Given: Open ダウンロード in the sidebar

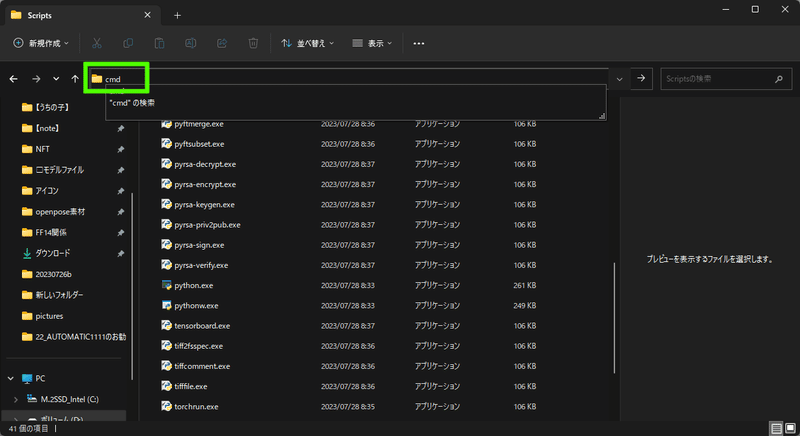Looking at the screenshot, I should [x=46, y=253].
